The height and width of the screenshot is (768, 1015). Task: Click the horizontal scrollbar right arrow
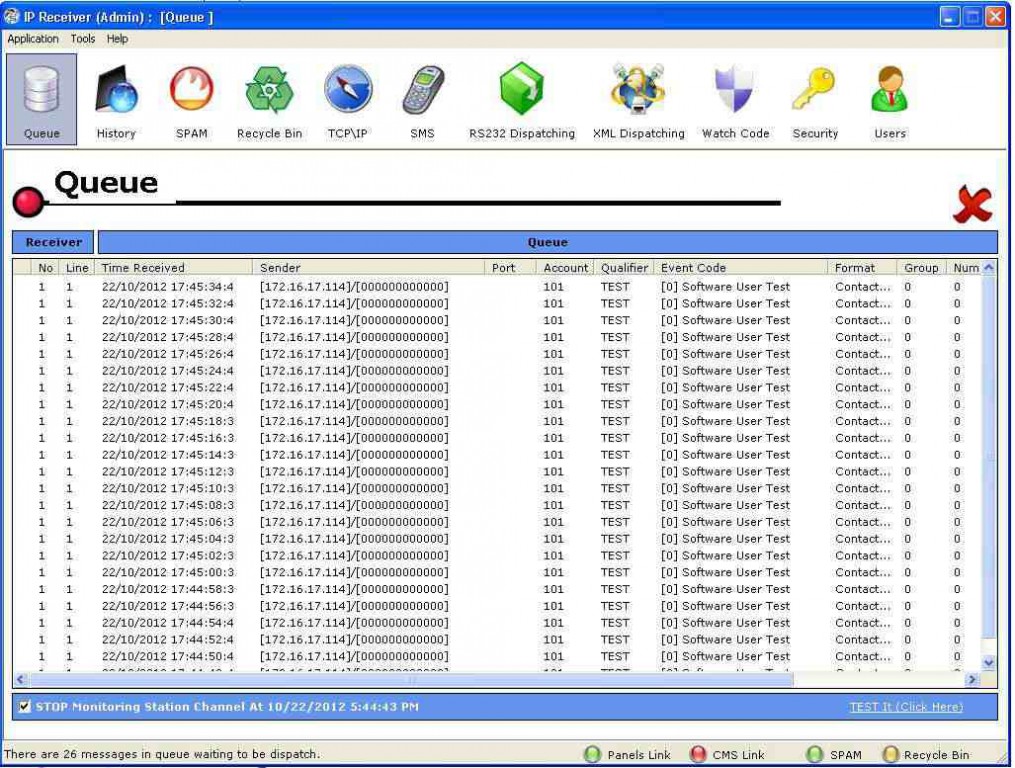tap(970, 680)
